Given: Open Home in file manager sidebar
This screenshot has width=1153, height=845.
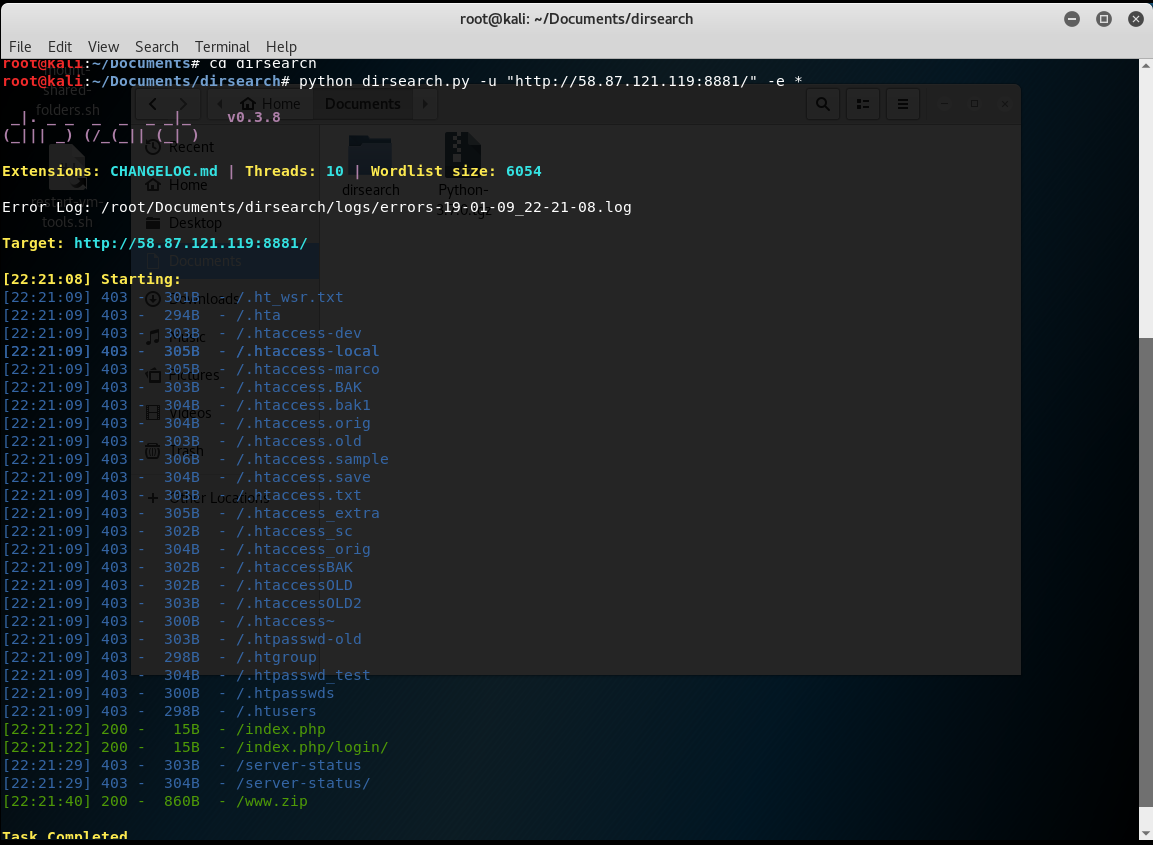Looking at the screenshot, I should tap(225, 185).
